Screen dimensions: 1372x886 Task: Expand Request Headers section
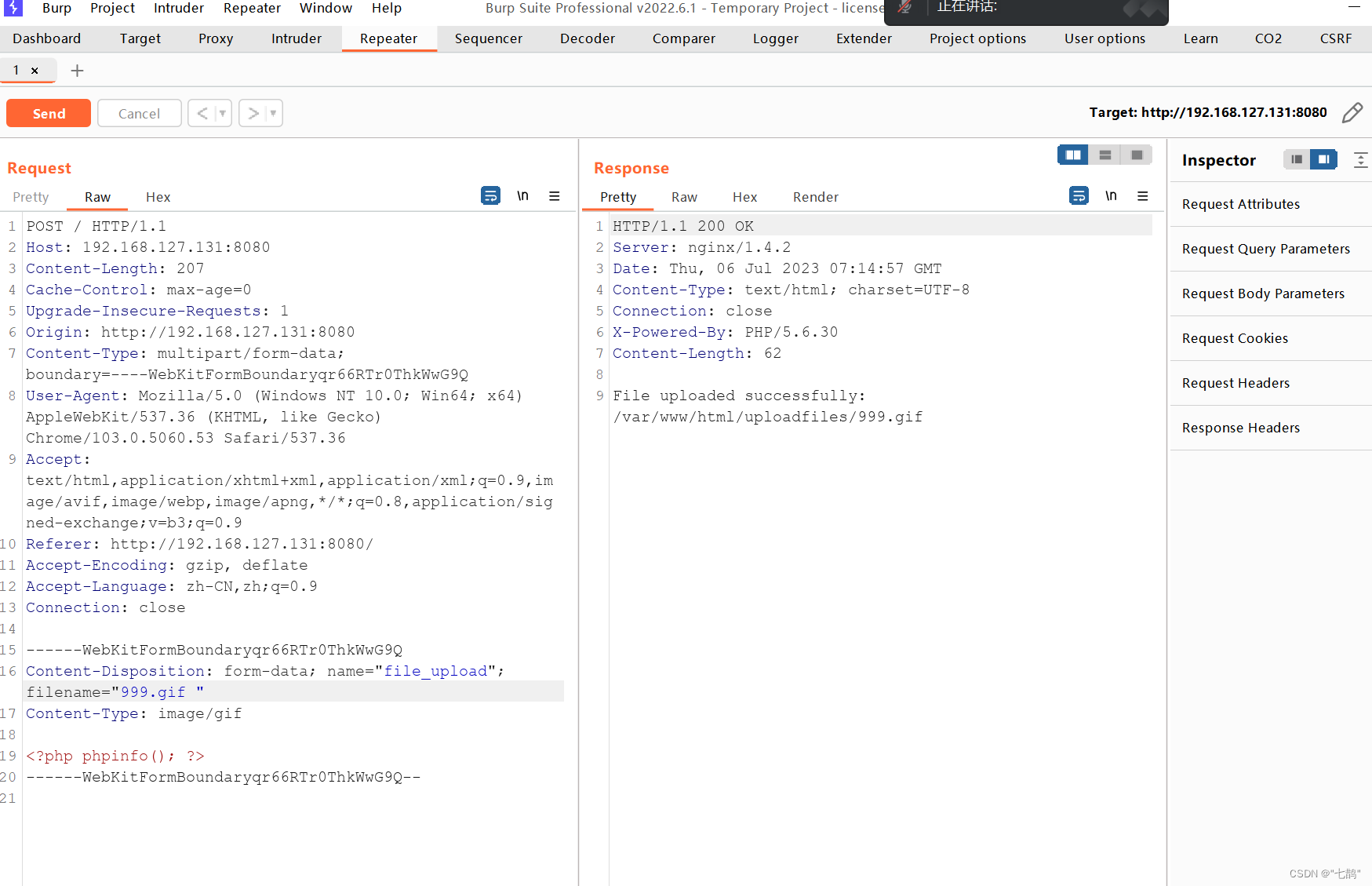pos(1271,383)
